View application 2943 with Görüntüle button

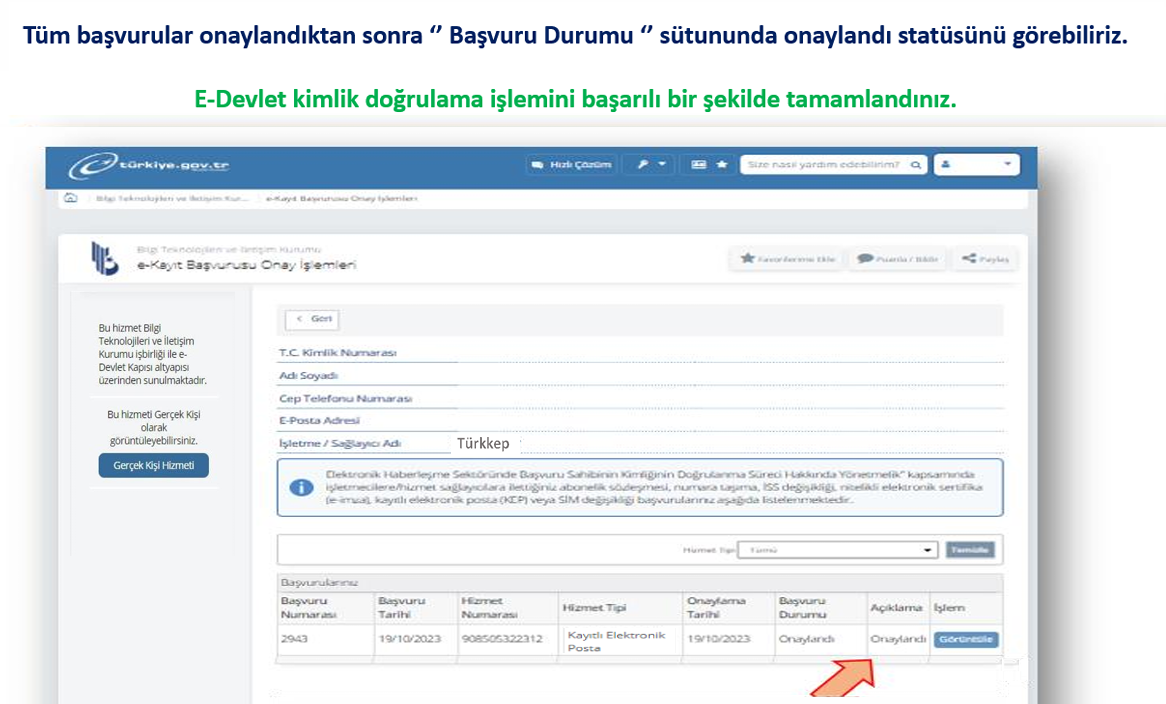click(965, 640)
